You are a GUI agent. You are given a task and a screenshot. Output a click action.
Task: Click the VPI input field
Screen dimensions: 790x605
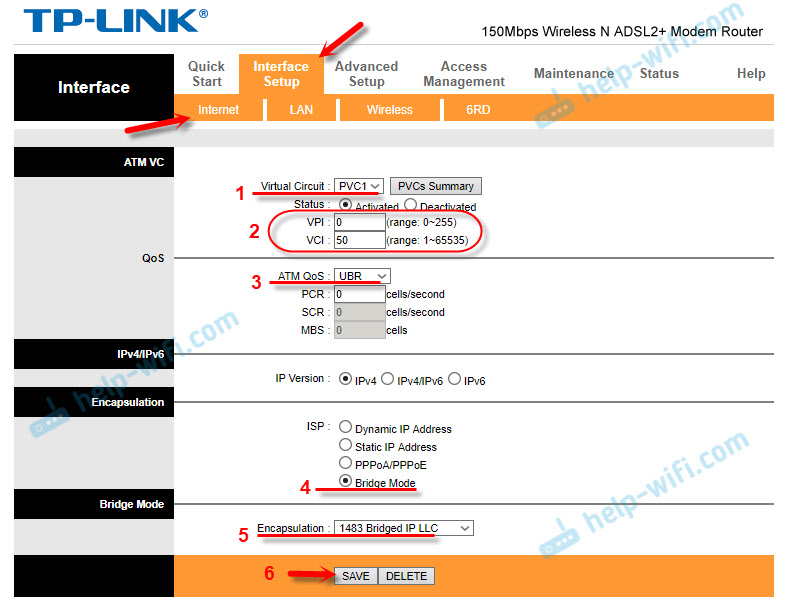point(360,222)
